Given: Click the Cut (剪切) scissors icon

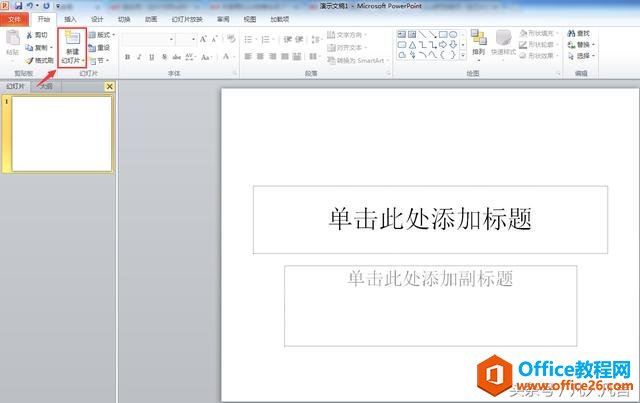Looking at the screenshot, I should (31, 34).
